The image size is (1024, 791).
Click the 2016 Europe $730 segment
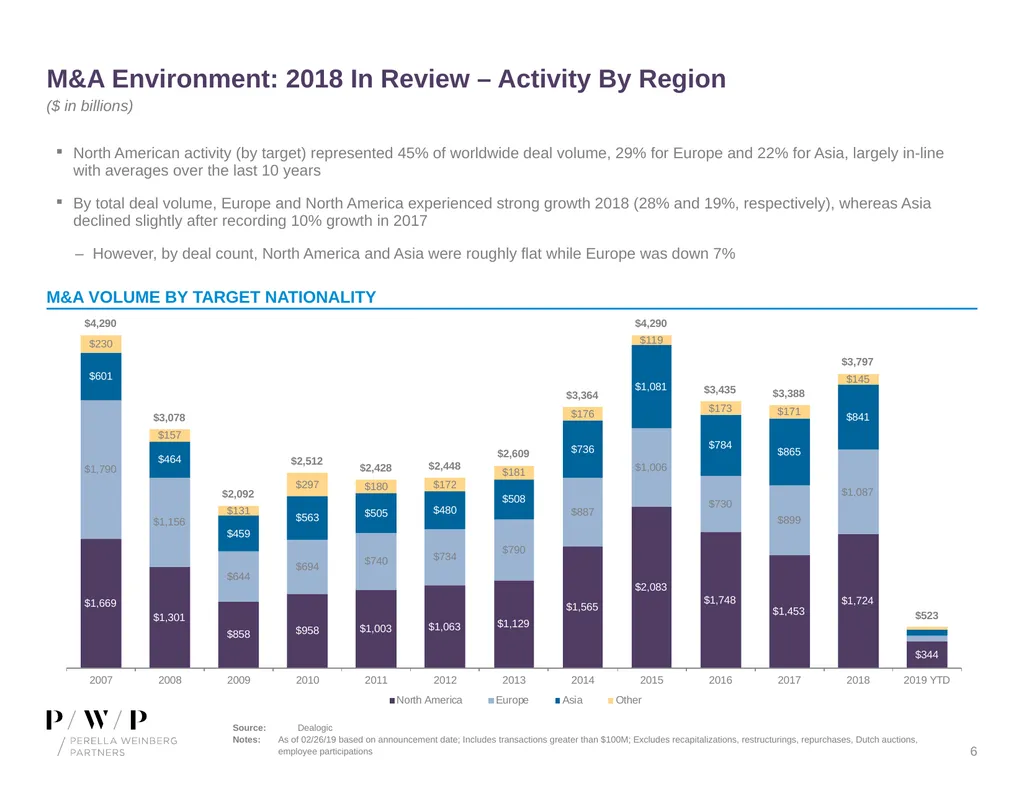[x=720, y=504]
